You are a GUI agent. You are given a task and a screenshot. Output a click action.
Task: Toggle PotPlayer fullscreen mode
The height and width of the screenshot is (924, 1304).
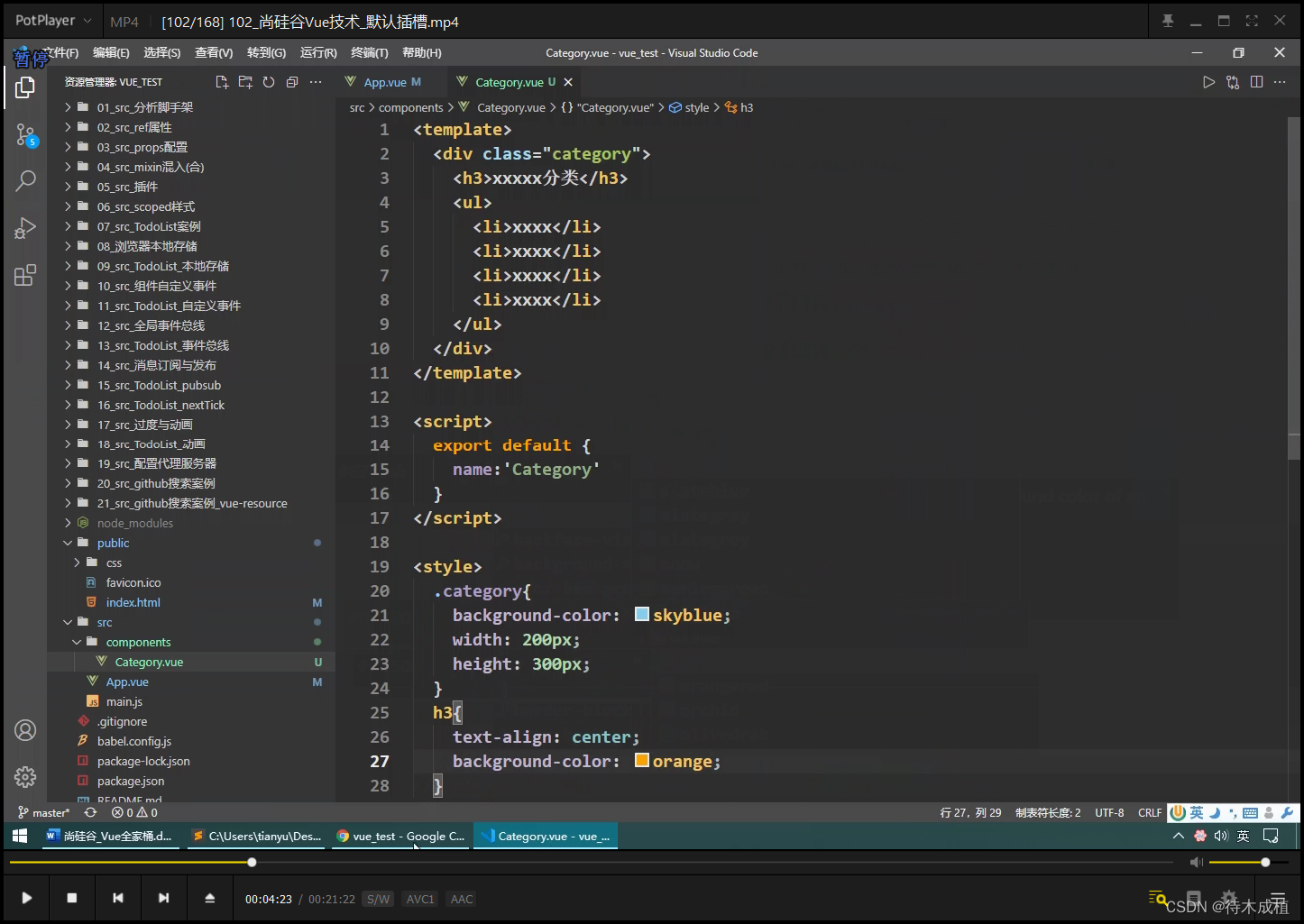[1252, 21]
